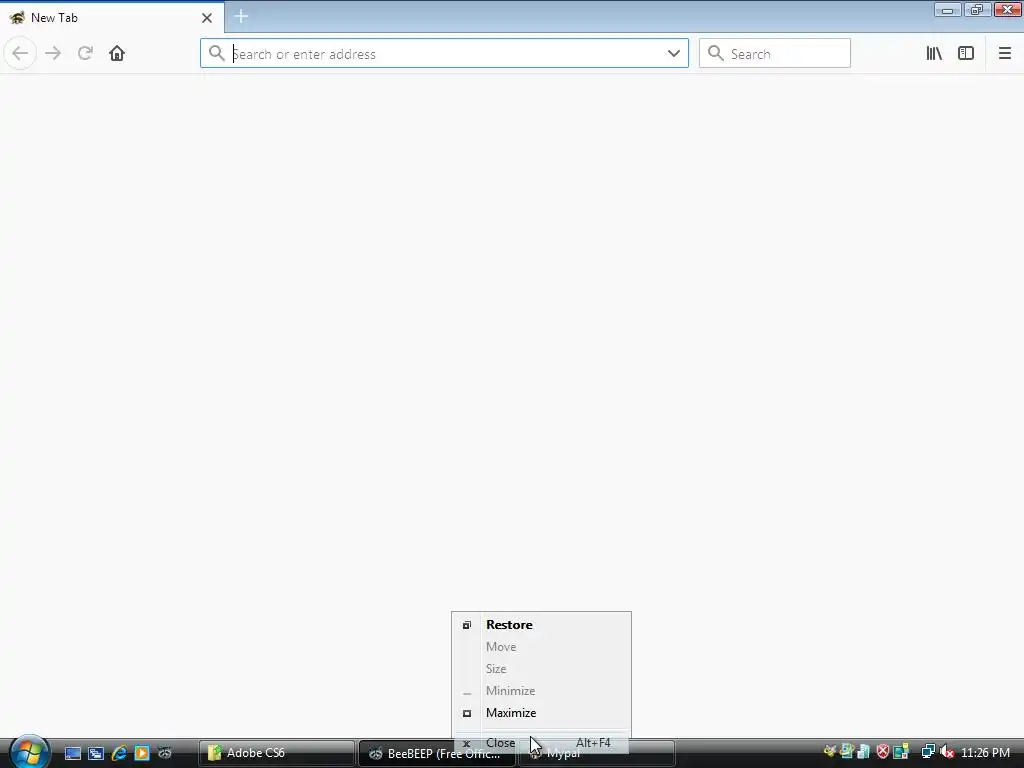Go forward using the Forward arrow

pyautogui.click(x=53, y=54)
